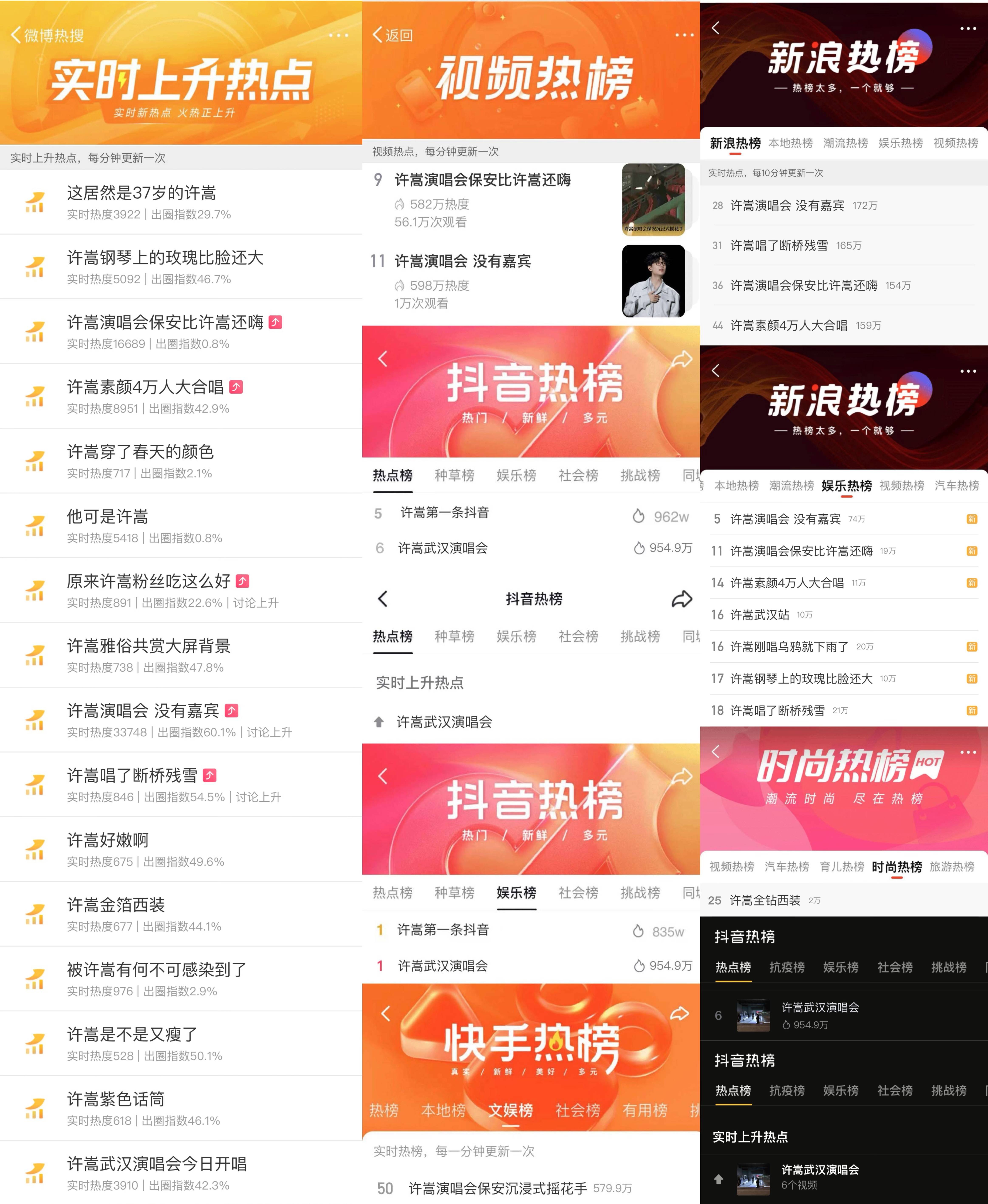
Task: Open topic 许嵩雅俗共赏大屏背景
Action: 181,655
